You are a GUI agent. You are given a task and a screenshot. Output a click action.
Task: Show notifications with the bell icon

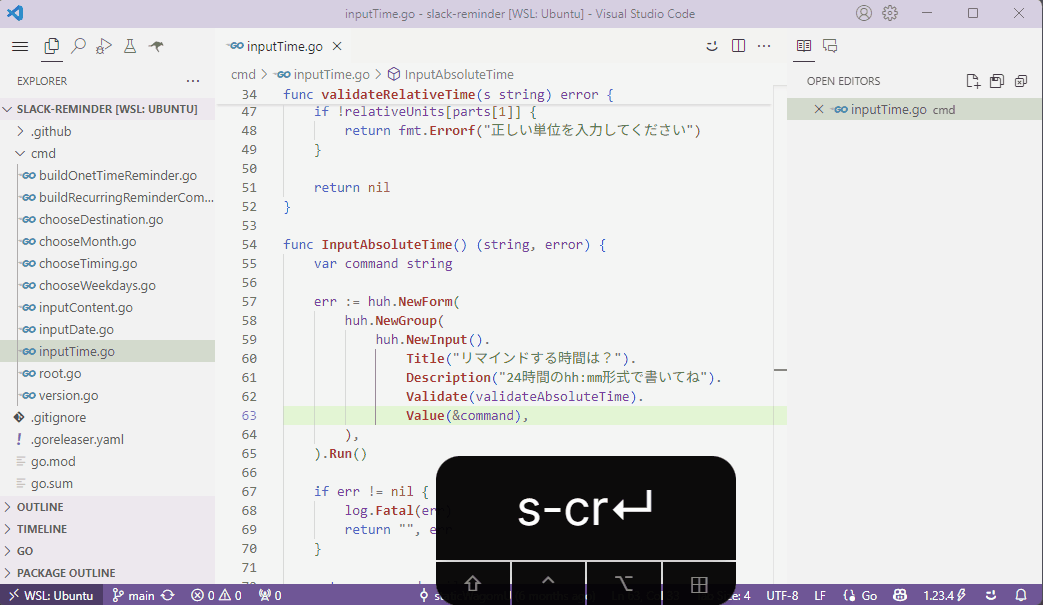pos(1021,595)
